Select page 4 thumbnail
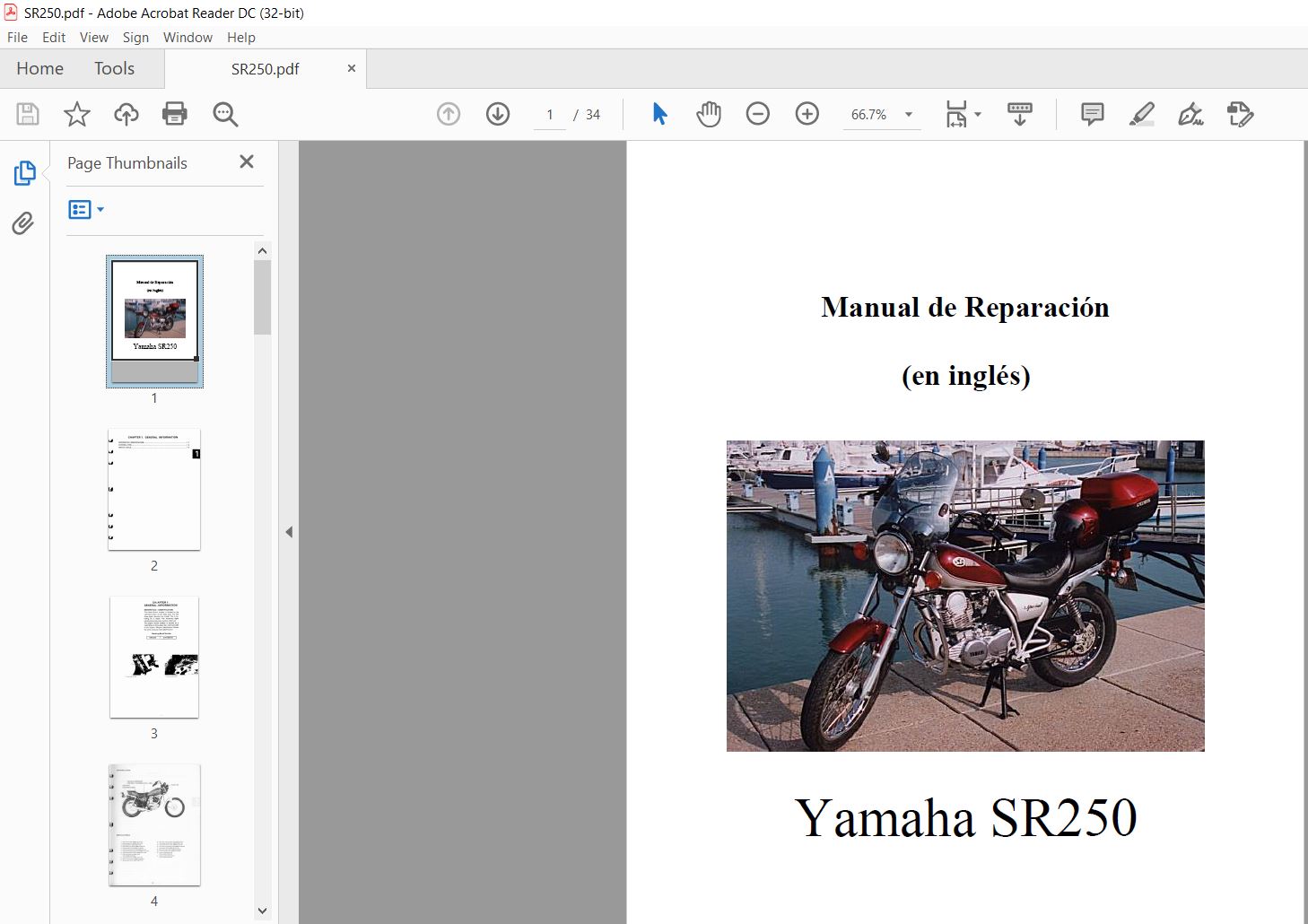1308x924 pixels. 154,824
